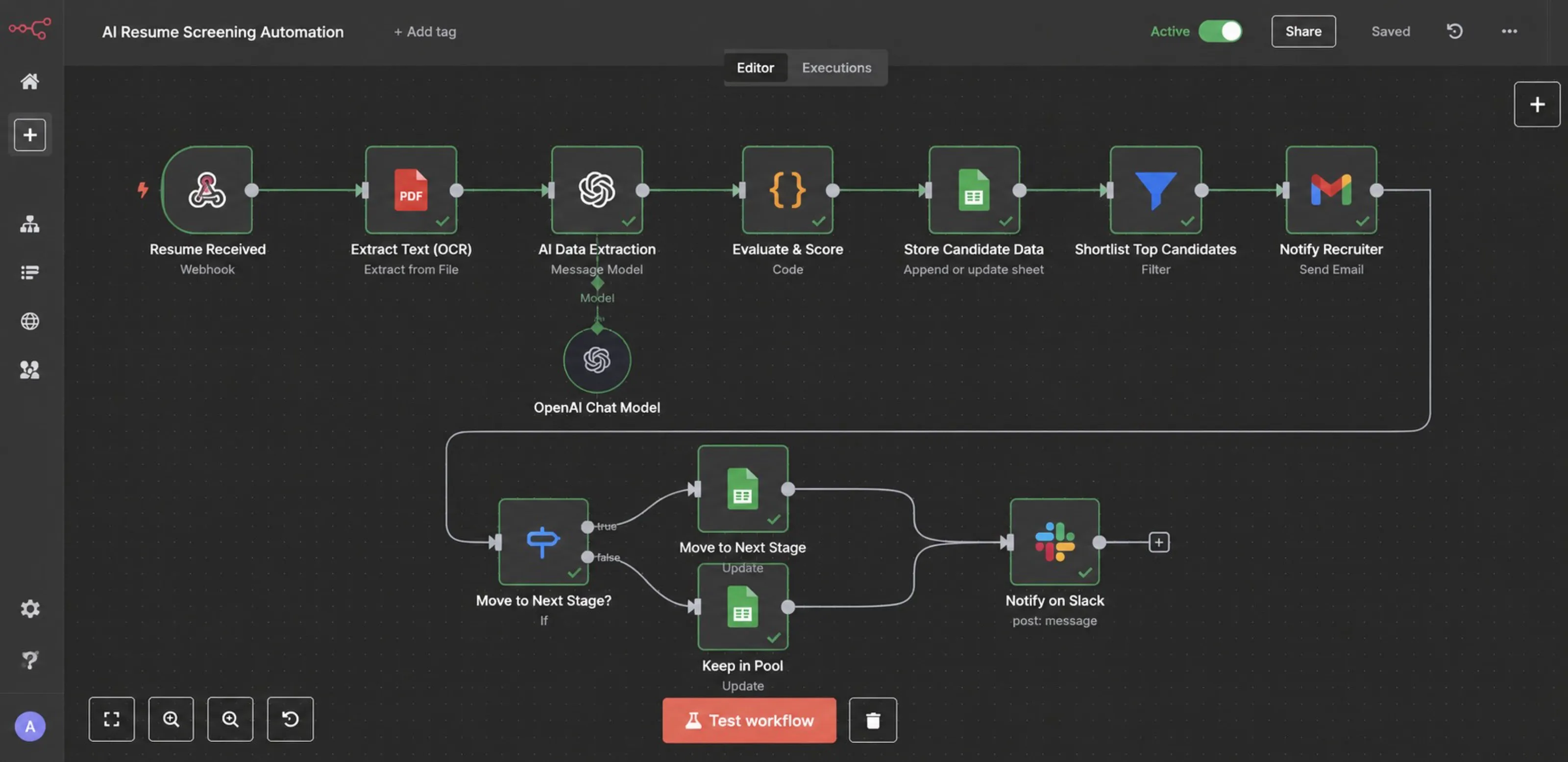The width and height of the screenshot is (1568, 762).
Task: Open the help question mark icon
Action: (30, 659)
